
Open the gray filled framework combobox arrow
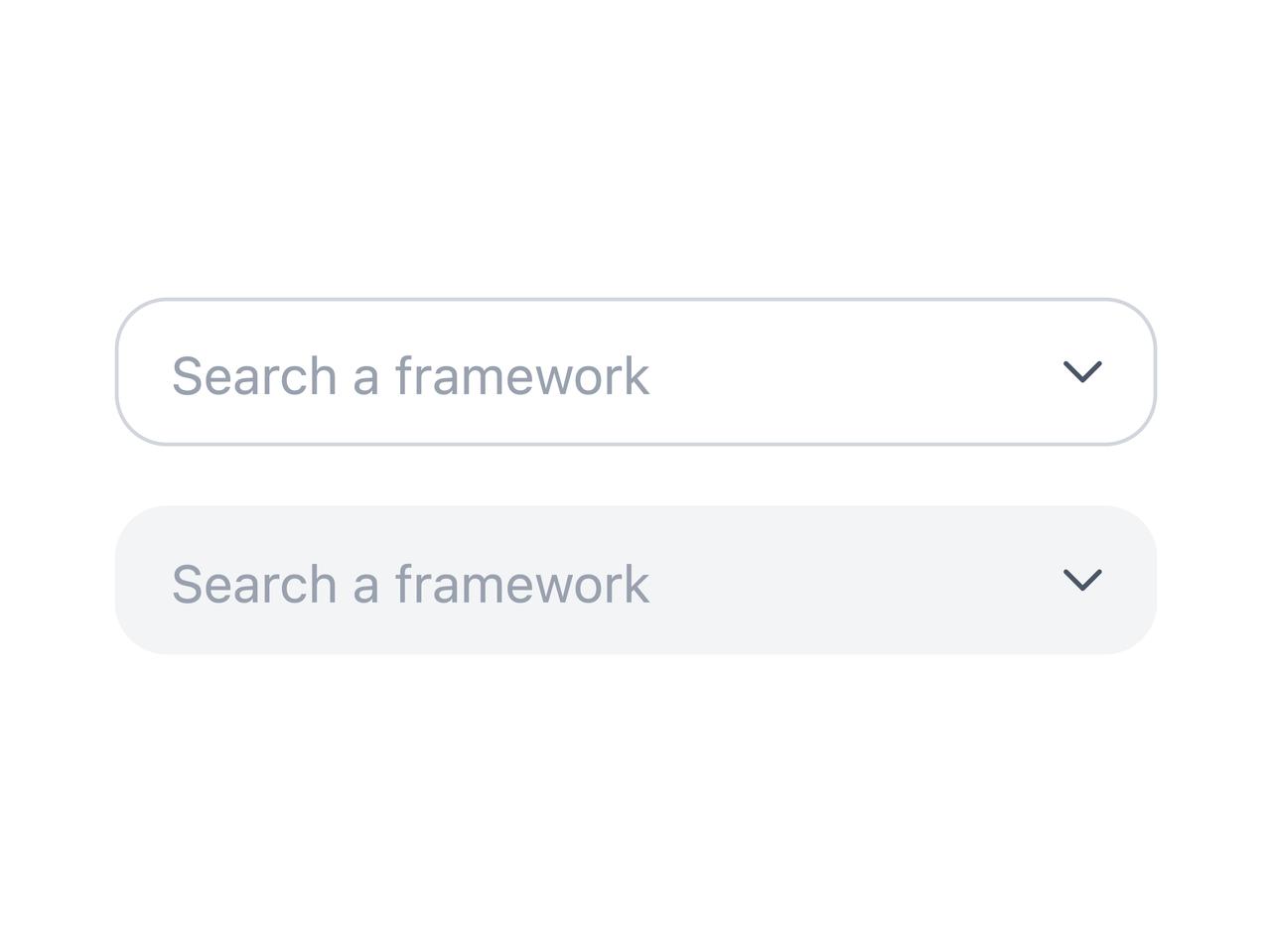[1082, 580]
